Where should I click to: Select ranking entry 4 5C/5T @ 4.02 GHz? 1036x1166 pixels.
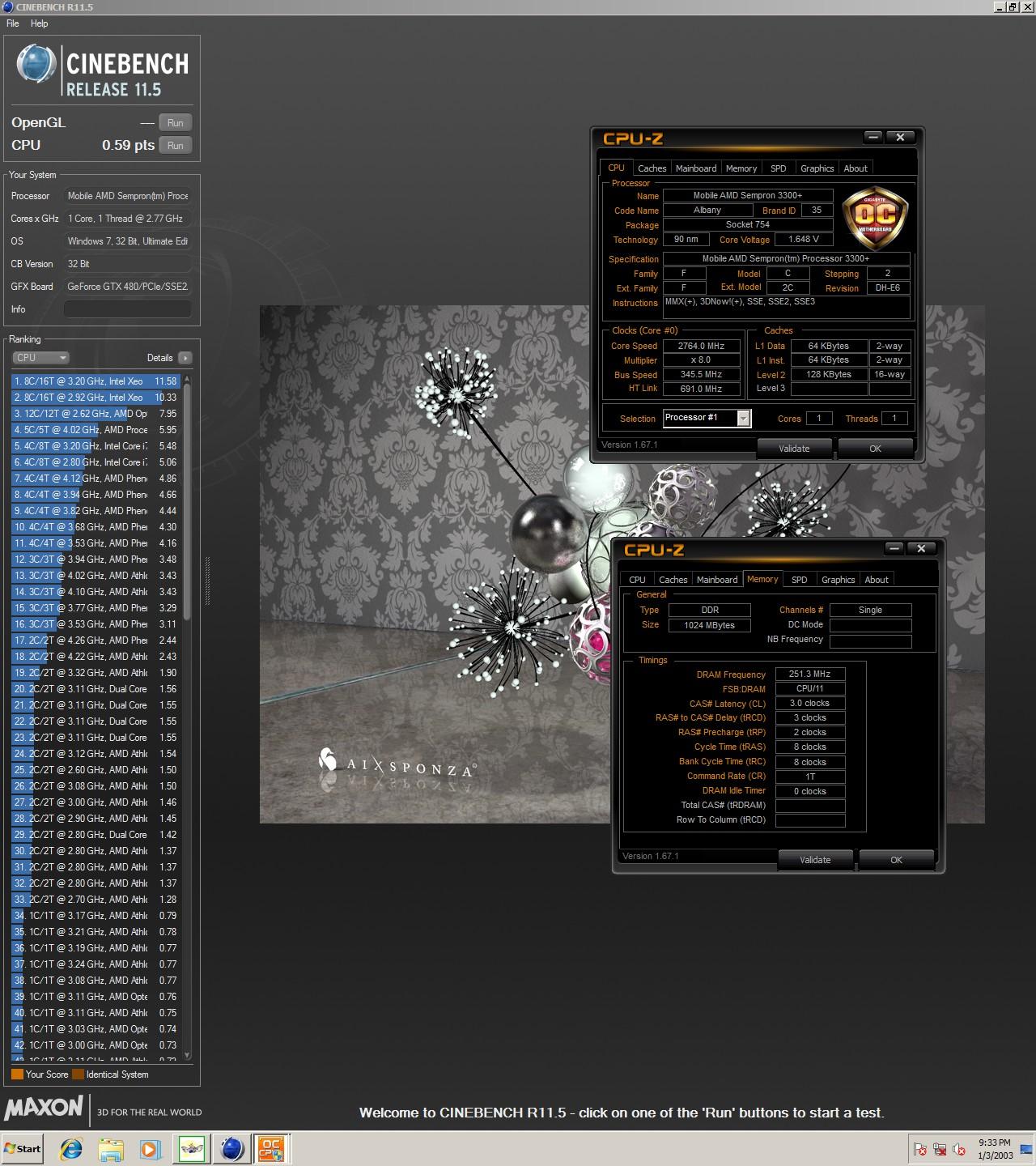pyautogui.click(x=96, y=429)
